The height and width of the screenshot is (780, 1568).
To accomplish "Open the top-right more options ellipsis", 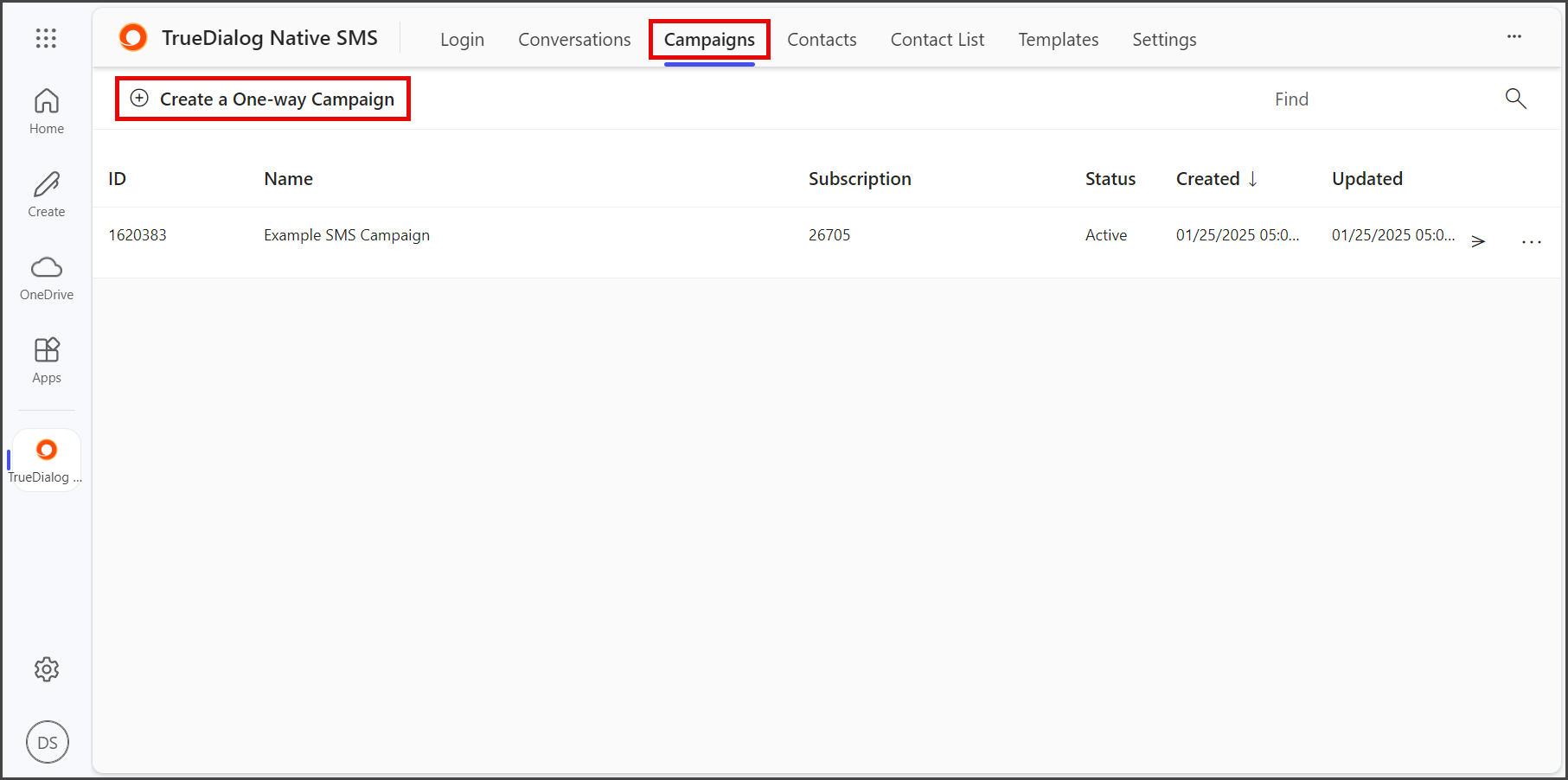I will point(1514,36).
